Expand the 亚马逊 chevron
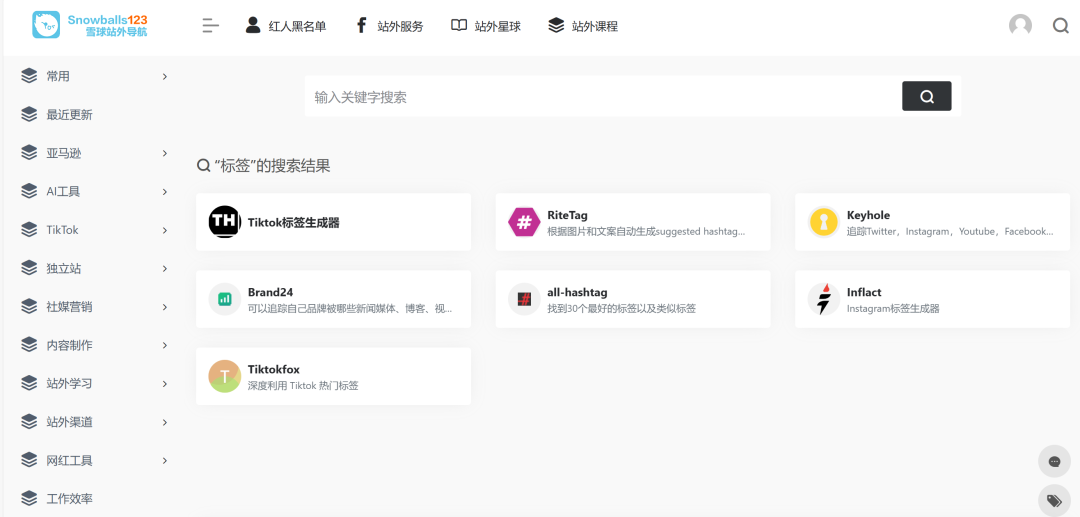 coord(165,154)
